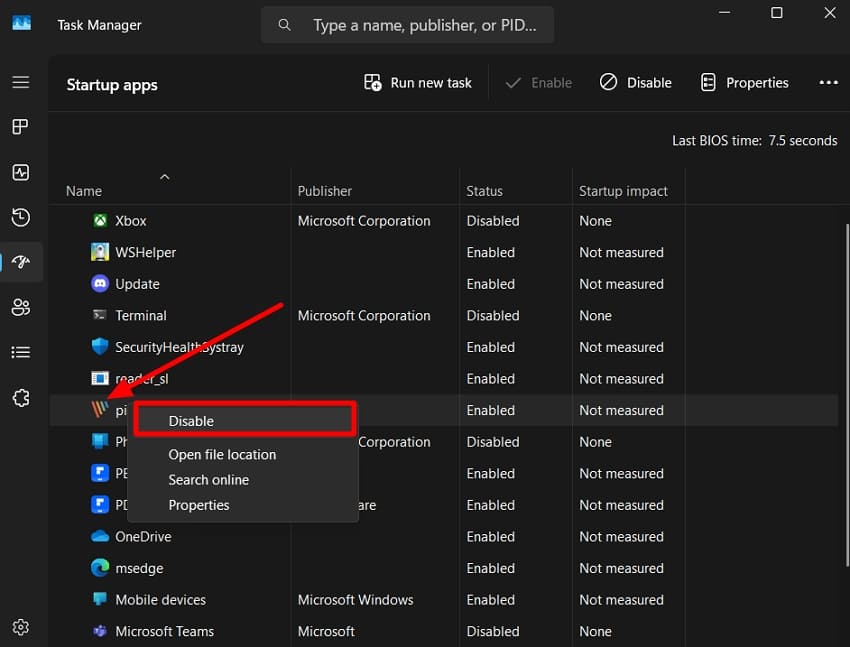Open the Processes view in the sidebar

click(21, 126)
